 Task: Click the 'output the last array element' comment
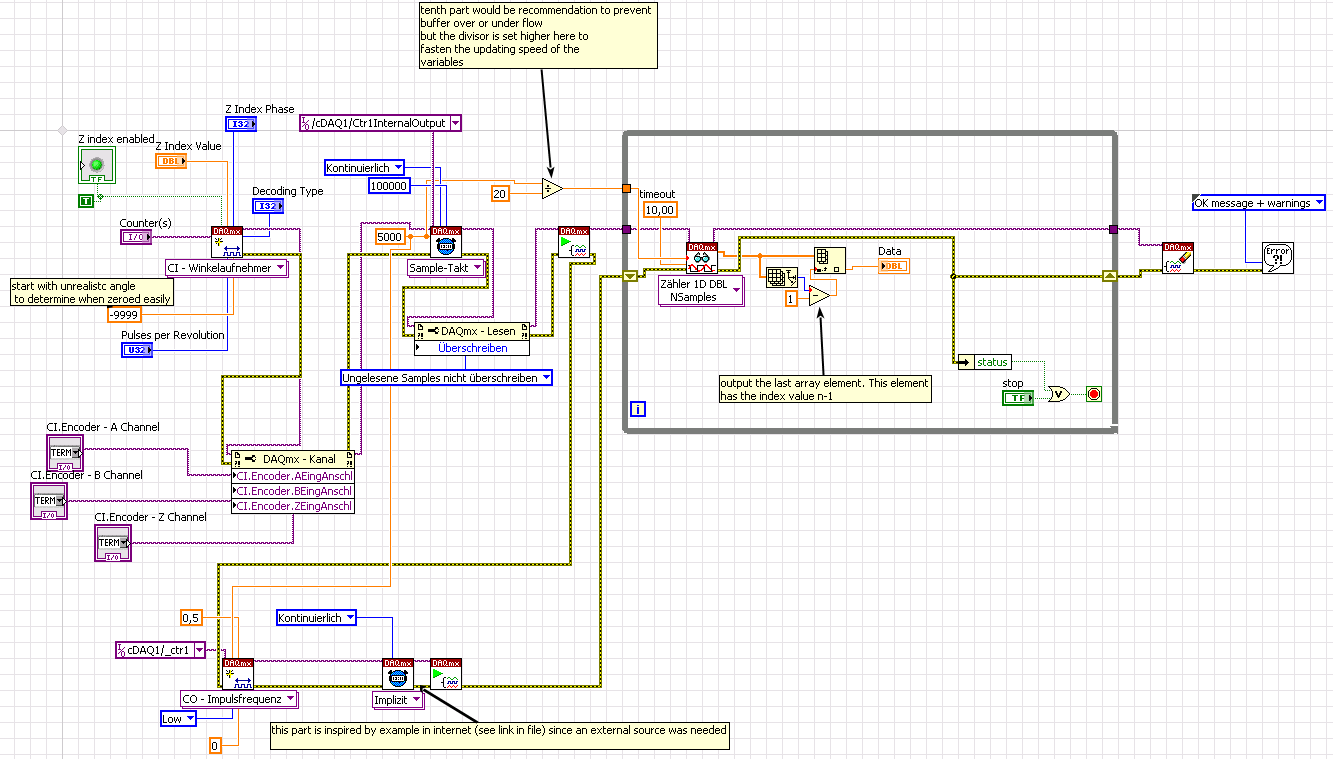click(x=825, y=389)
